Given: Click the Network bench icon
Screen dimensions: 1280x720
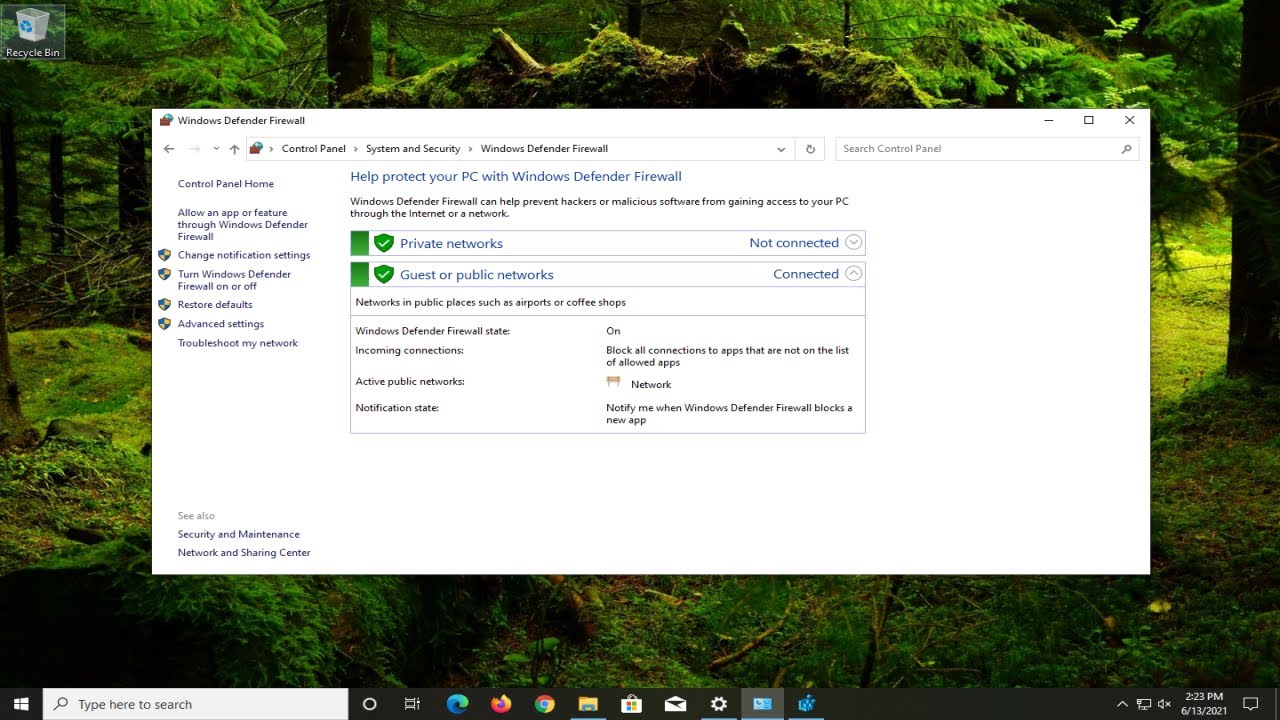Looking at the screenshot, I should coord(614,382).
